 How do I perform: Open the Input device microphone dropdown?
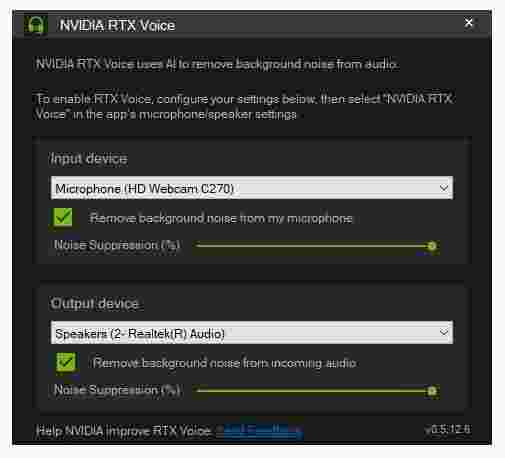pos(252,188)
